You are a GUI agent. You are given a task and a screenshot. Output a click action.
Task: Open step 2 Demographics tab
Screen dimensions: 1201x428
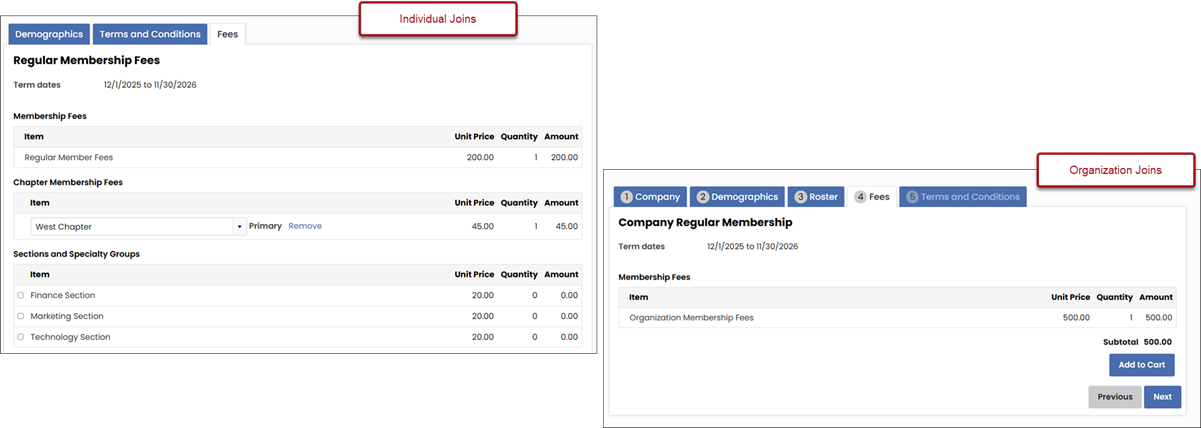(736, 197)
